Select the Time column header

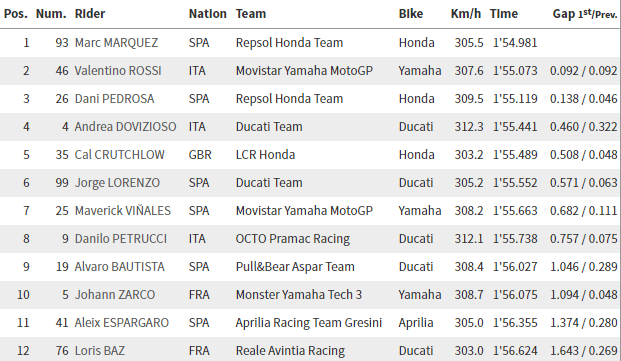503,14
